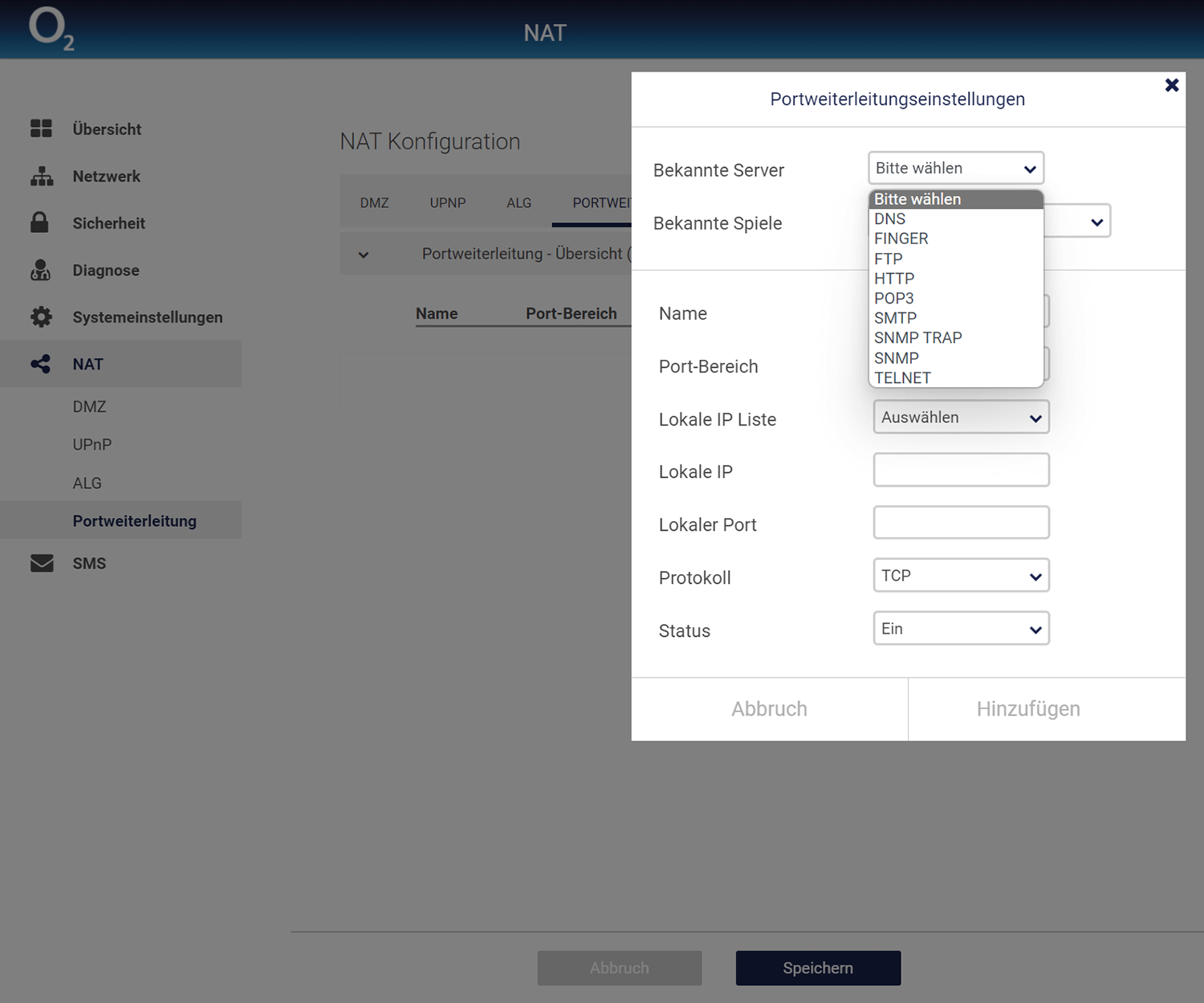Open the DMZ sidebar submenu item
This screenshot has width=1204, height=1003.
point(89,407)
